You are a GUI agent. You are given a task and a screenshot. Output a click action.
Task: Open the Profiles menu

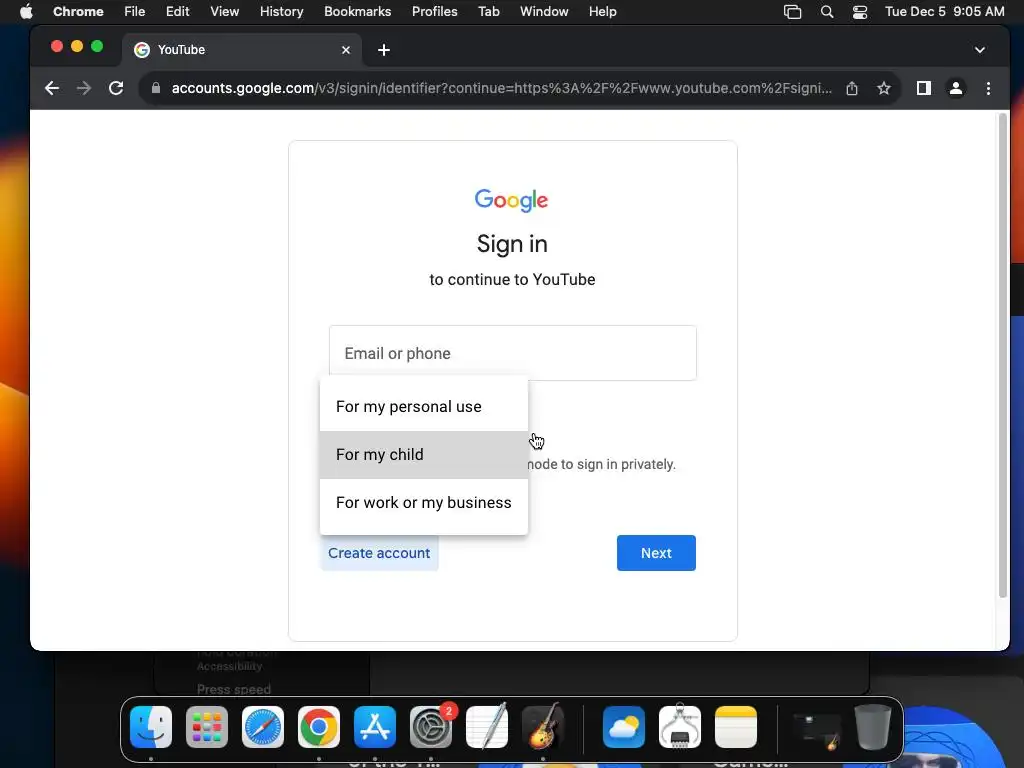pos(435,11)
